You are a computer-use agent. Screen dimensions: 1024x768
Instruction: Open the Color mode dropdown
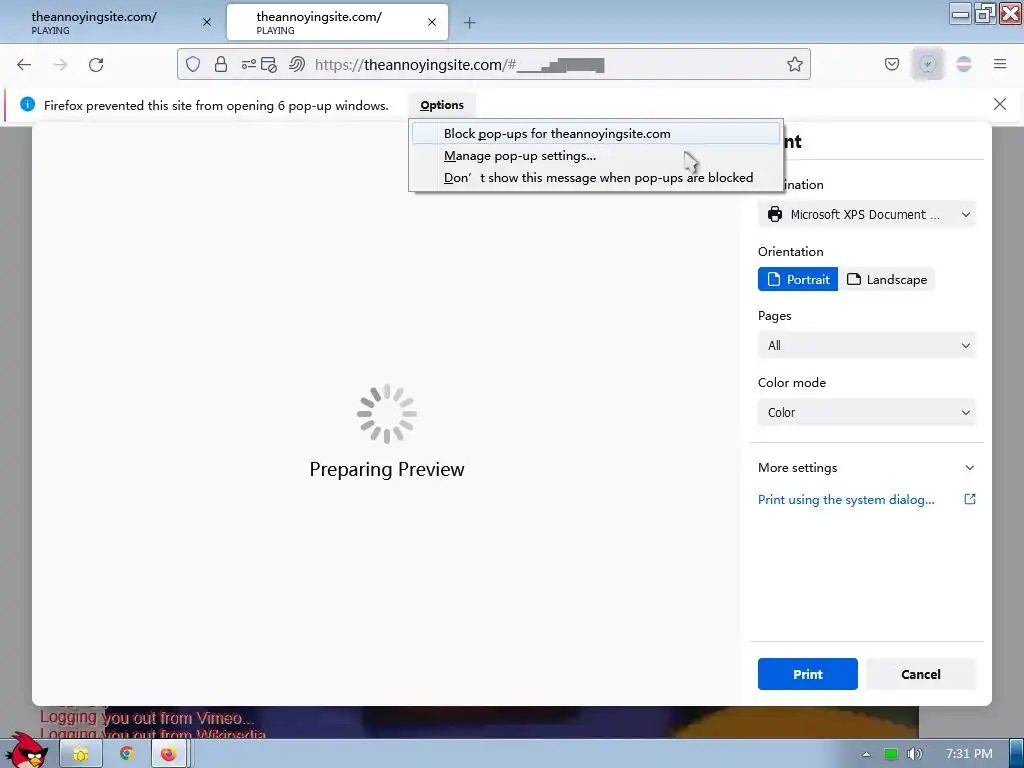[867, 413]
